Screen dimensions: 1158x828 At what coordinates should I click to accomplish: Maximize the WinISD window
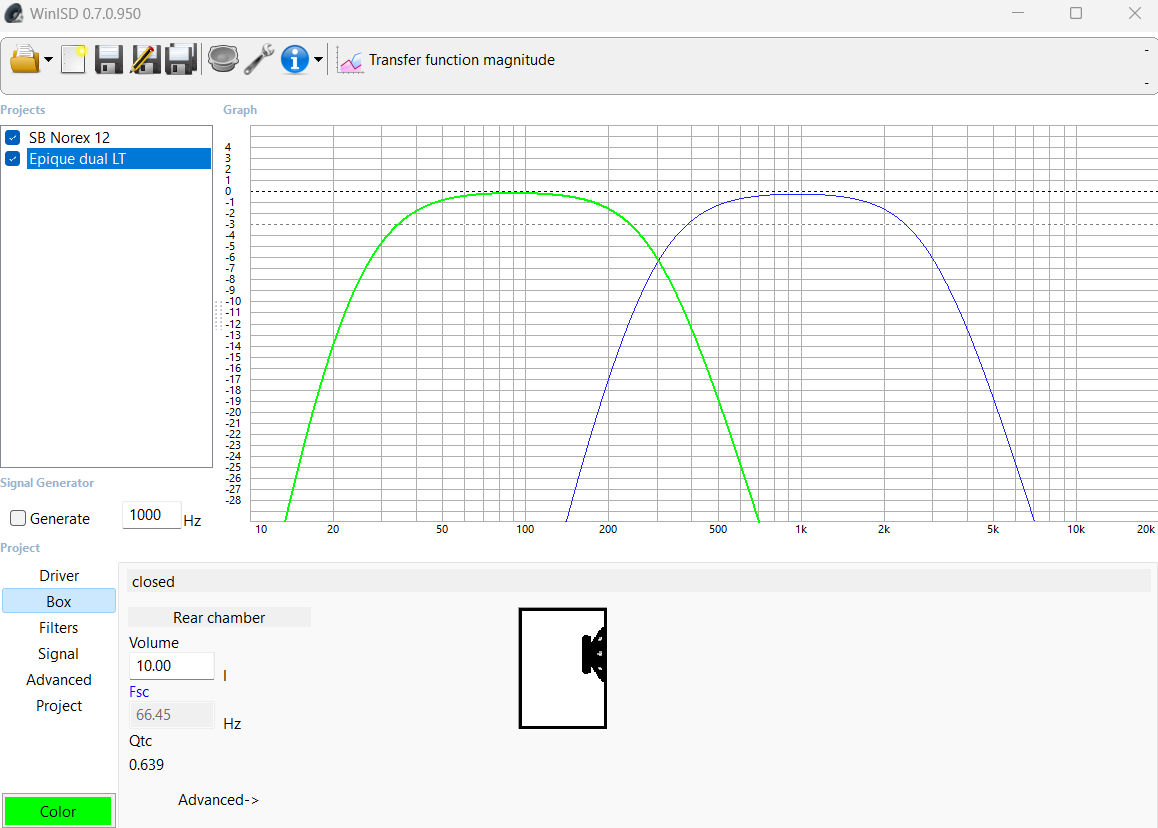coord(1076,13)
